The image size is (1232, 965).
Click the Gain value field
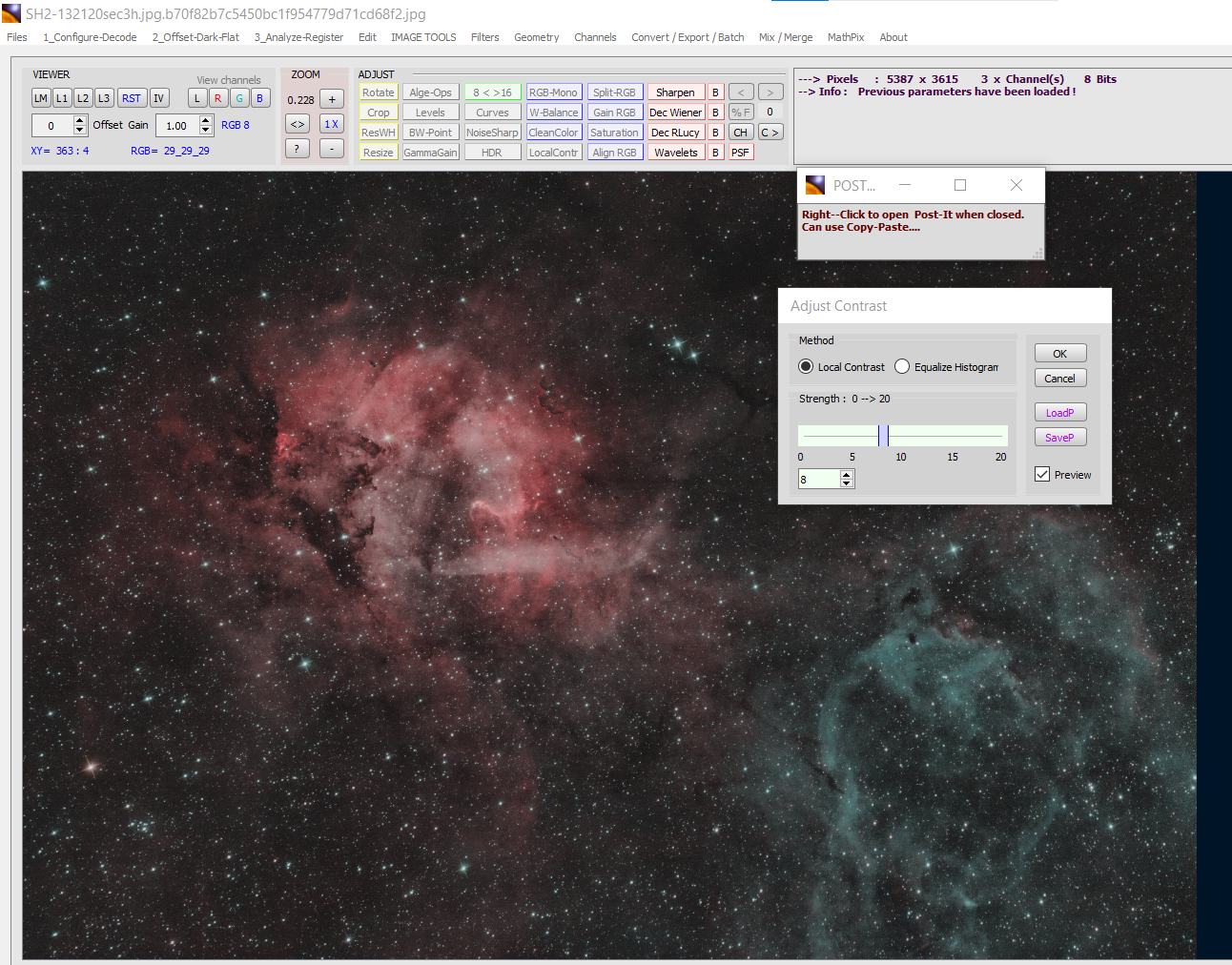pyautogui.click(x=177, y=125)
